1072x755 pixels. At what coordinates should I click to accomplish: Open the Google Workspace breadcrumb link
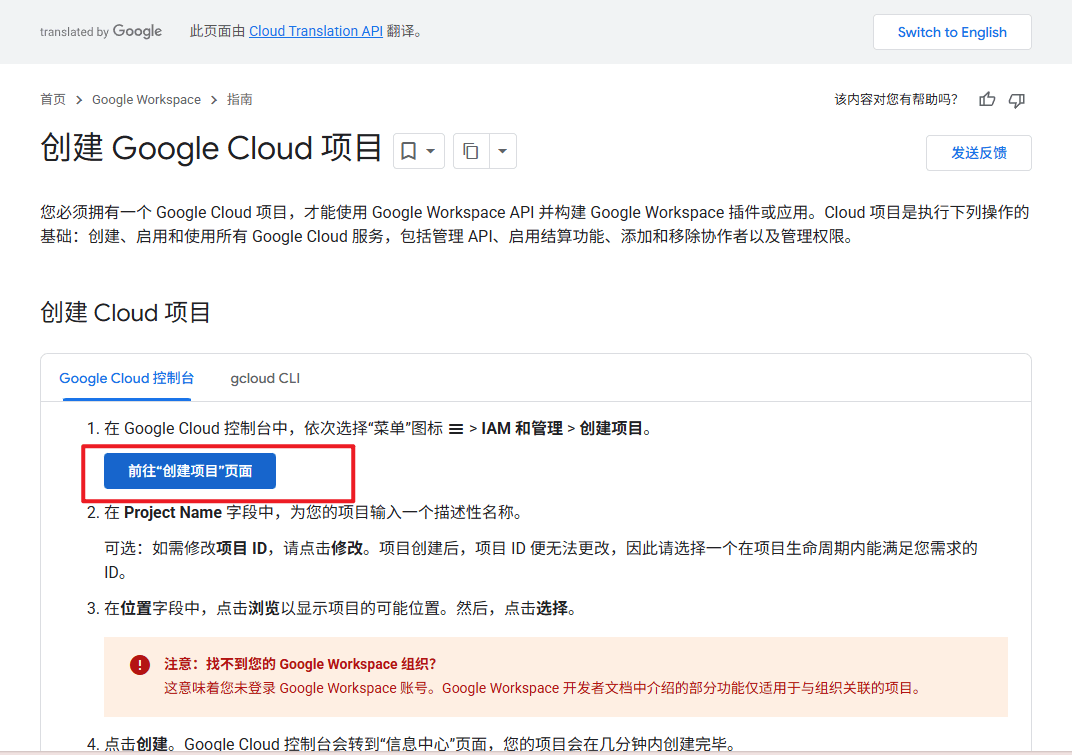point(146,100)
